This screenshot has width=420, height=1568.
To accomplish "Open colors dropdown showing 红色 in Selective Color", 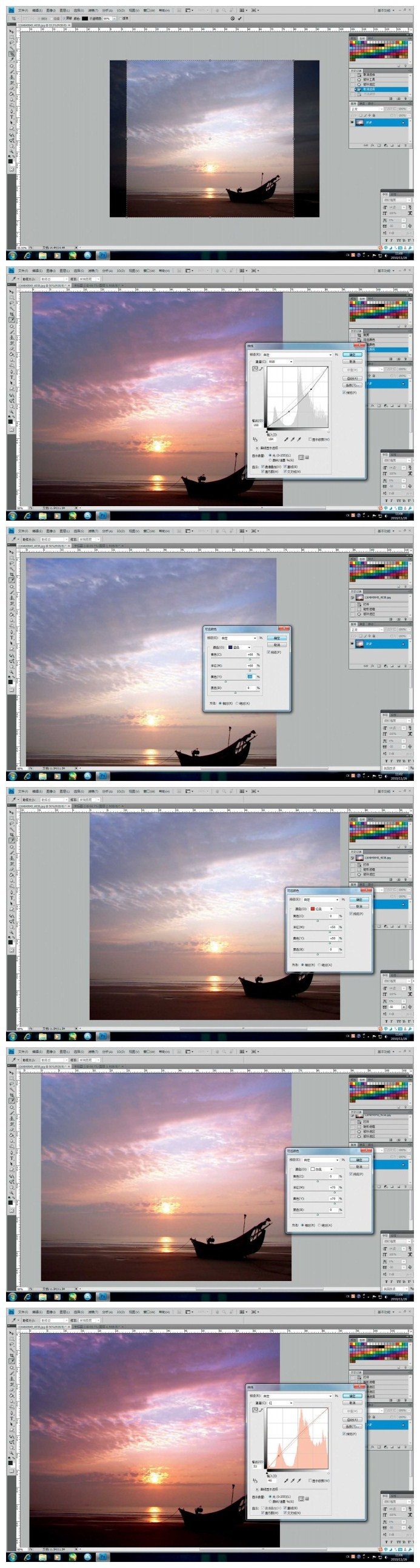I will (x=322, y=909).
